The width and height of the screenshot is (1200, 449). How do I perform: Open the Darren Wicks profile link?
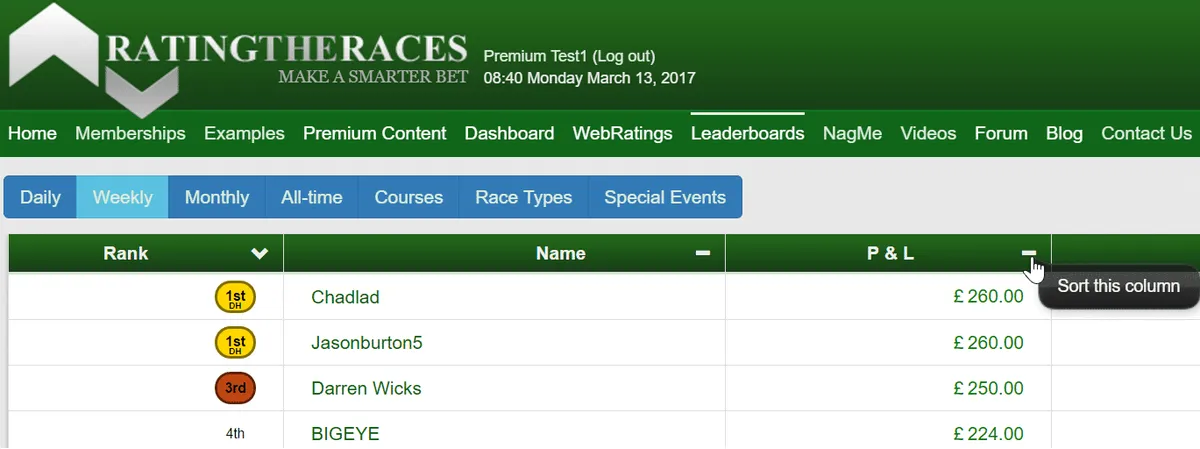pyautogui.click(x=366, y=388)
